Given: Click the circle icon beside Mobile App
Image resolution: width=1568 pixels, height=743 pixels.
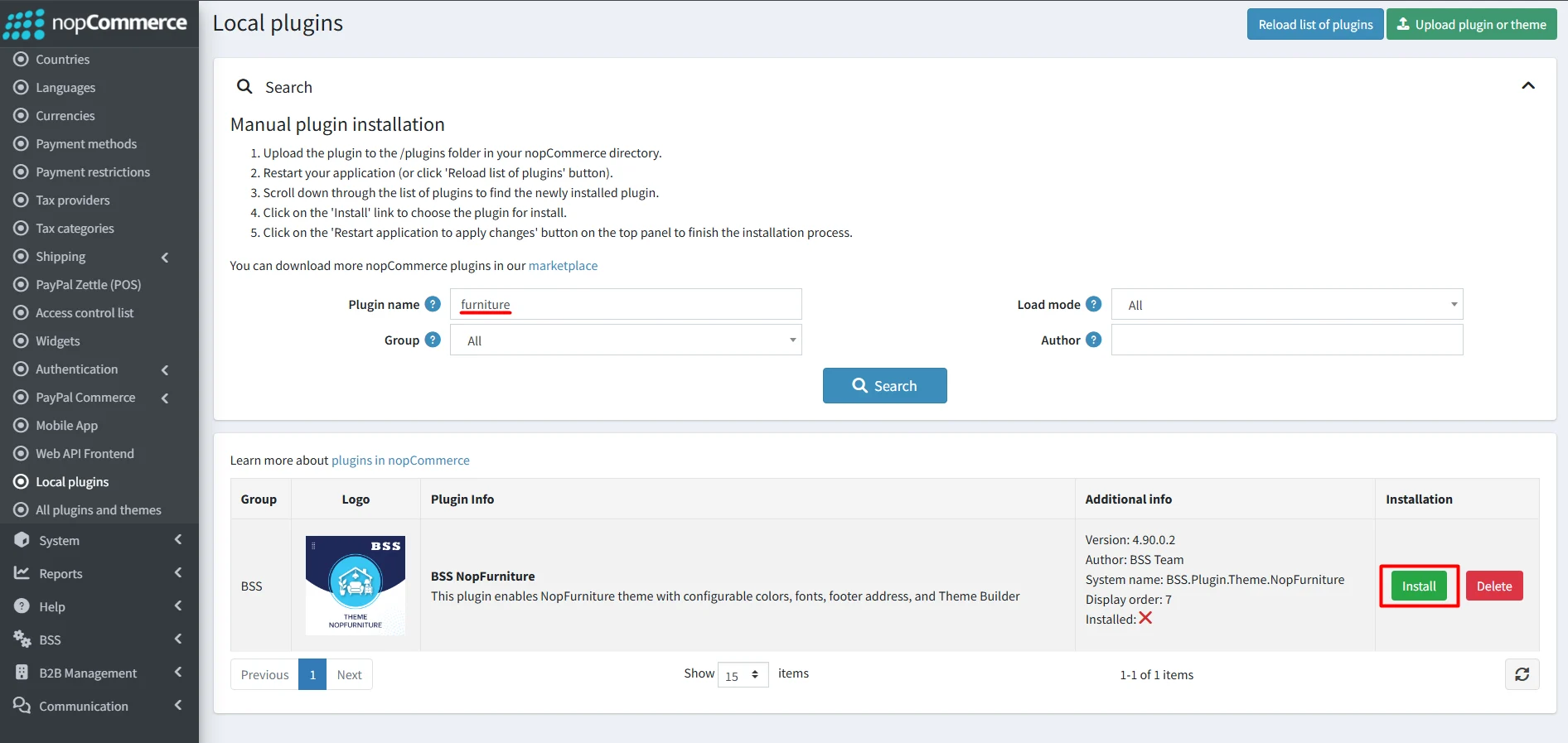Looking at the screenshot, I should point(22,425).
